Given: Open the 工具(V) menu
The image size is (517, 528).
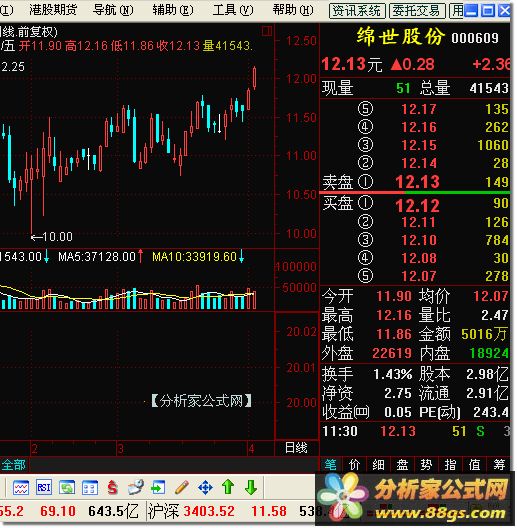Looking at the screenshot, I should 233,10.
